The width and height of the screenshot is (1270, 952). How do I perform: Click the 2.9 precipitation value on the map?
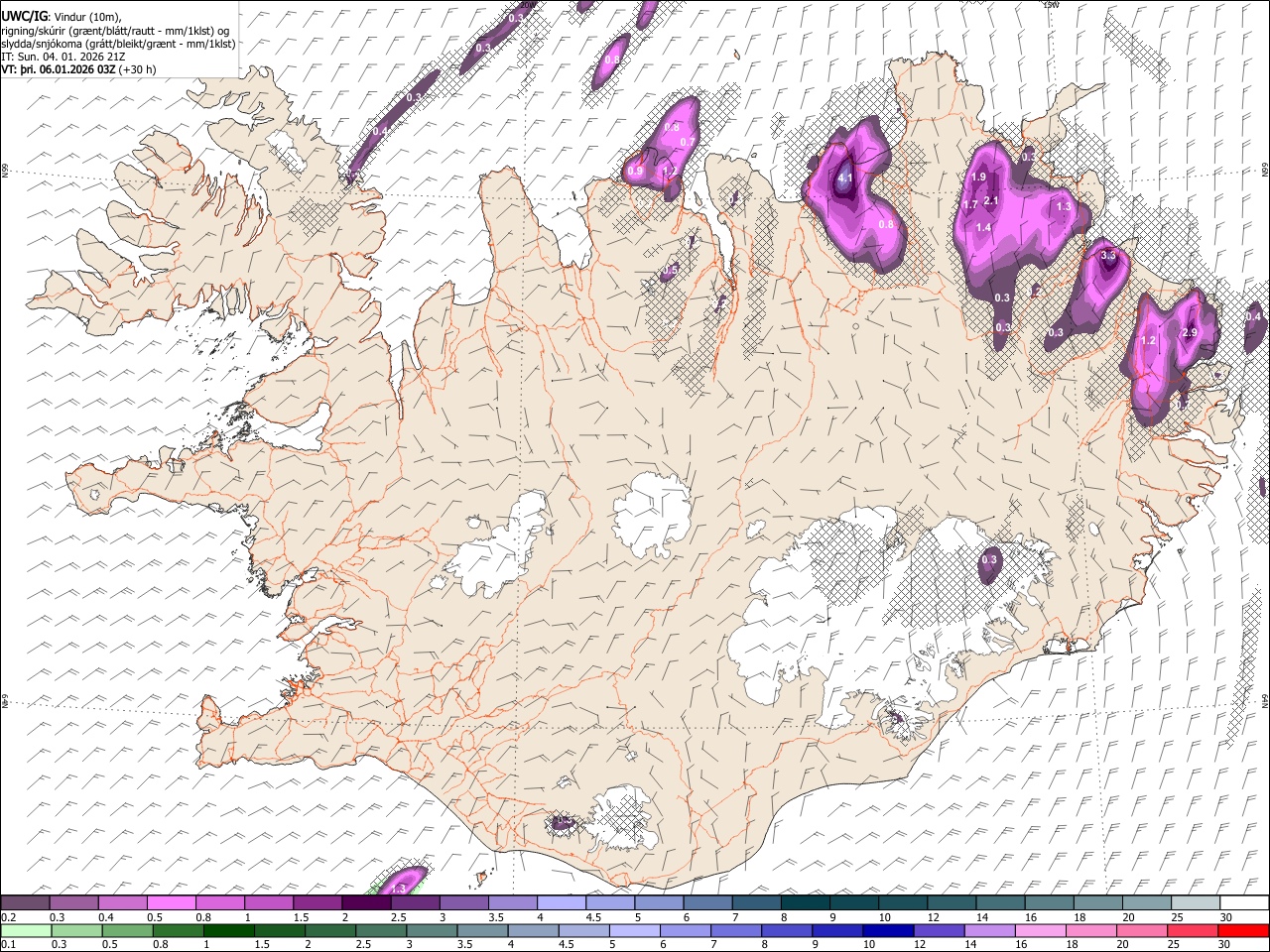click(1191, 332)
